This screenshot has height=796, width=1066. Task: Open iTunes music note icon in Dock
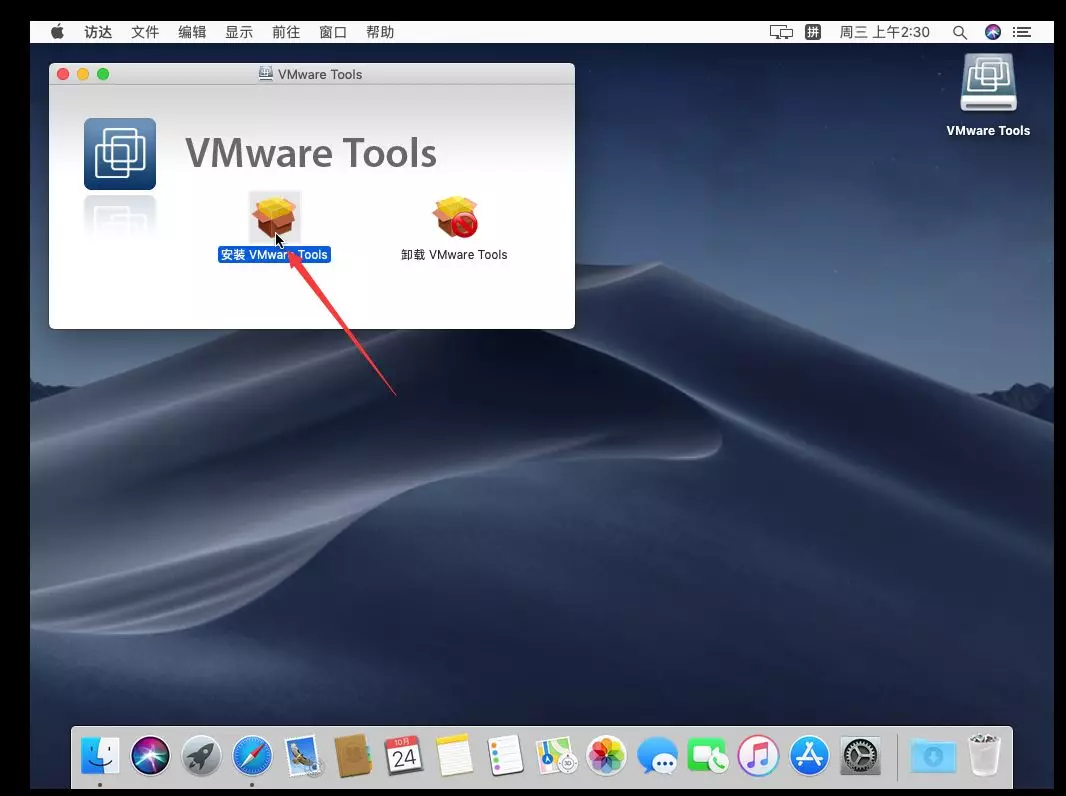click(x=759, y=755)
